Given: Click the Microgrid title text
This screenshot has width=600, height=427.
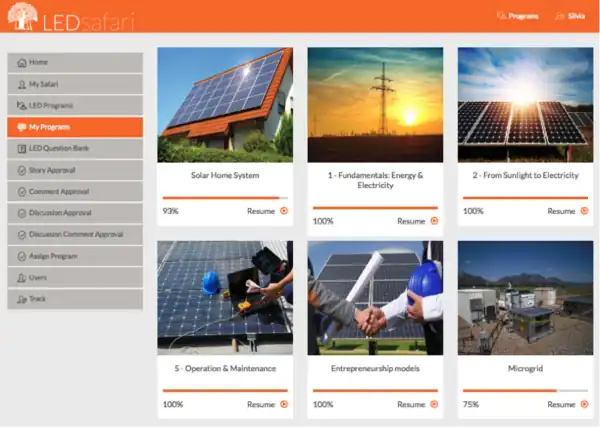Looking at the screenshot, I should coord(525,368).
